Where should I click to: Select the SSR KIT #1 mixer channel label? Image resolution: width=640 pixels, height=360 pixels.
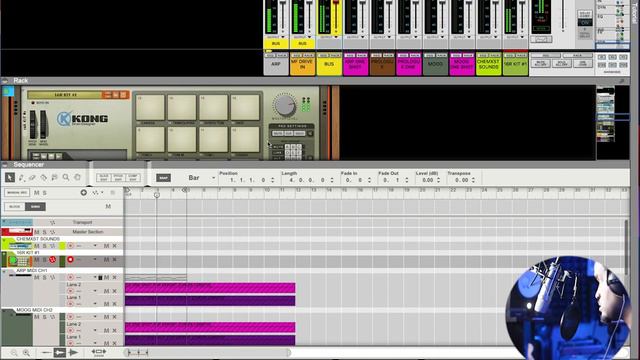click(515, 64)
